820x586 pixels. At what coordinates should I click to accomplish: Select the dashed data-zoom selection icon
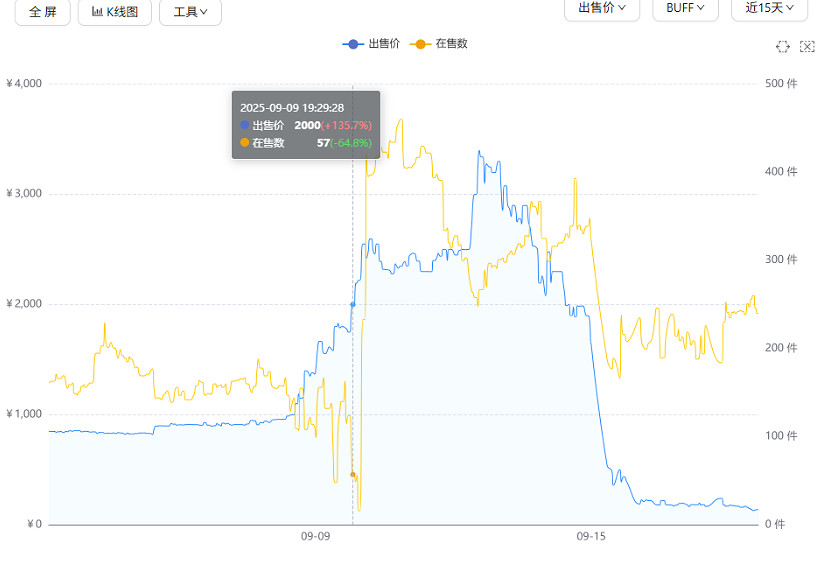[783, 46]
